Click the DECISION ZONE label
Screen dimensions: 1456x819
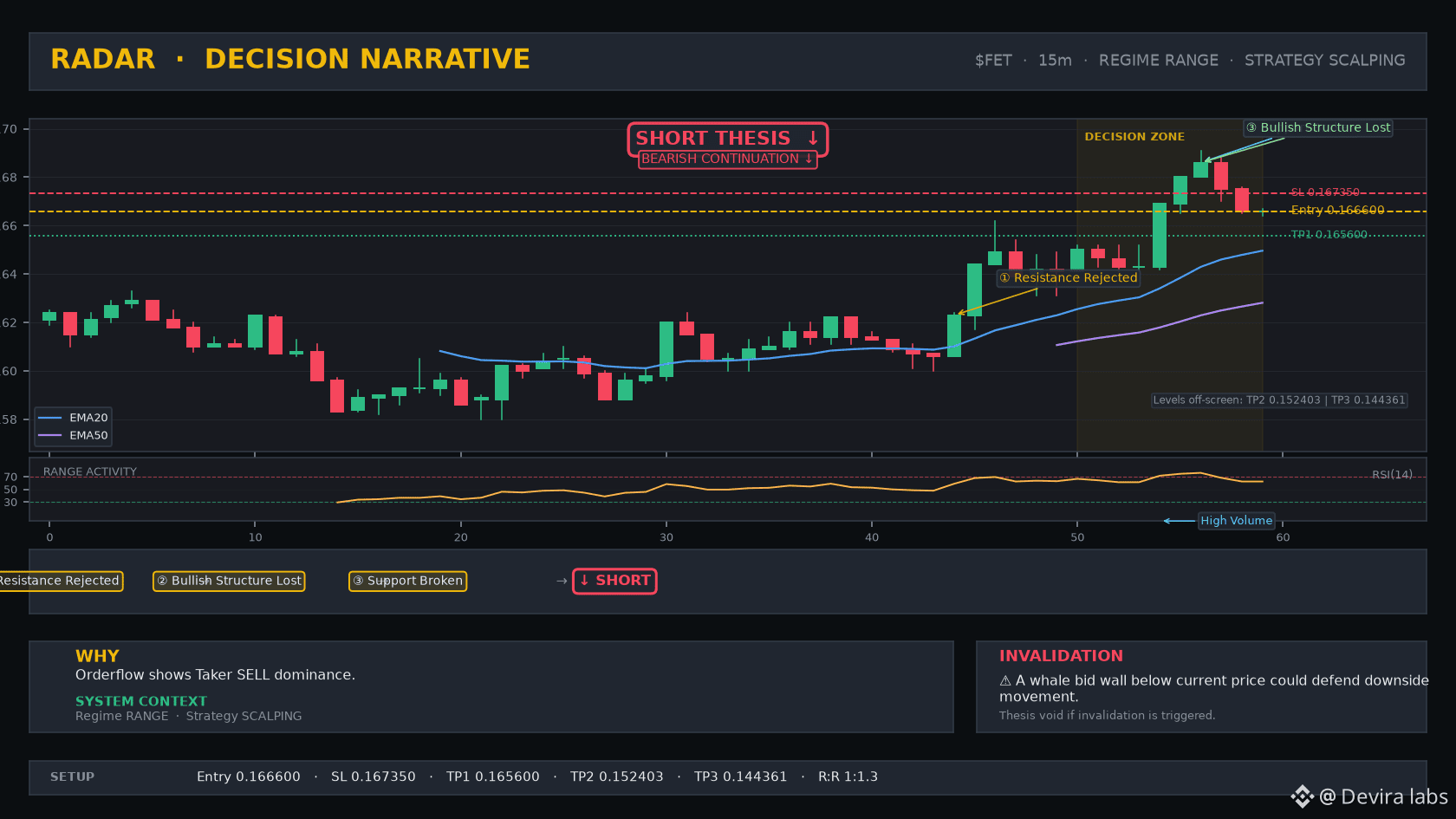click(1134, 137)
